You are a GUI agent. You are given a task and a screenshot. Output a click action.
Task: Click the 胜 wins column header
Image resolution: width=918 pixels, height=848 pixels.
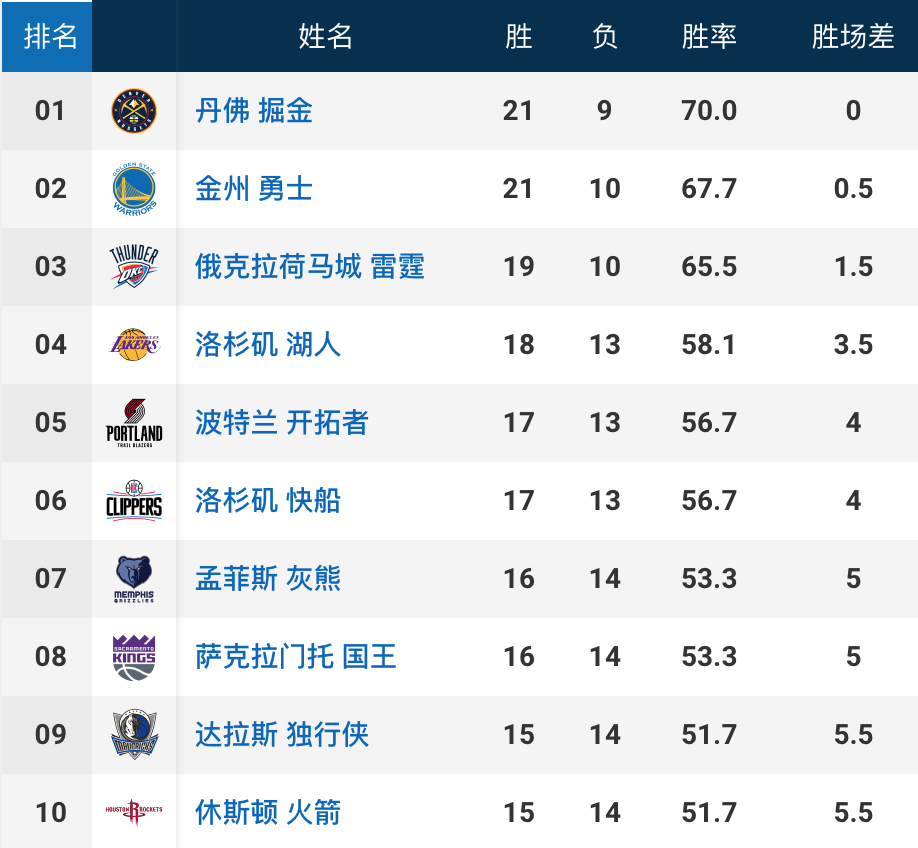518,37
